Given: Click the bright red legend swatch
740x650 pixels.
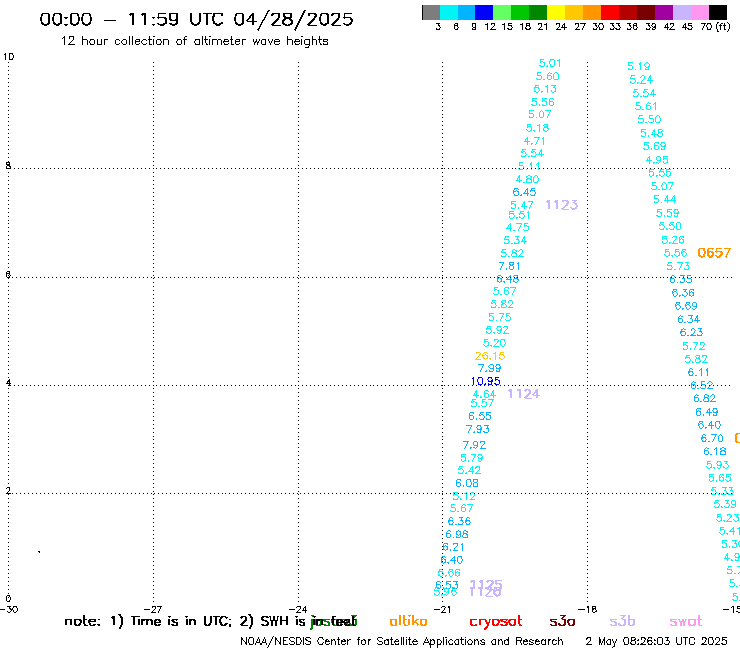Looking at the screenshot, I should point(609,12).
